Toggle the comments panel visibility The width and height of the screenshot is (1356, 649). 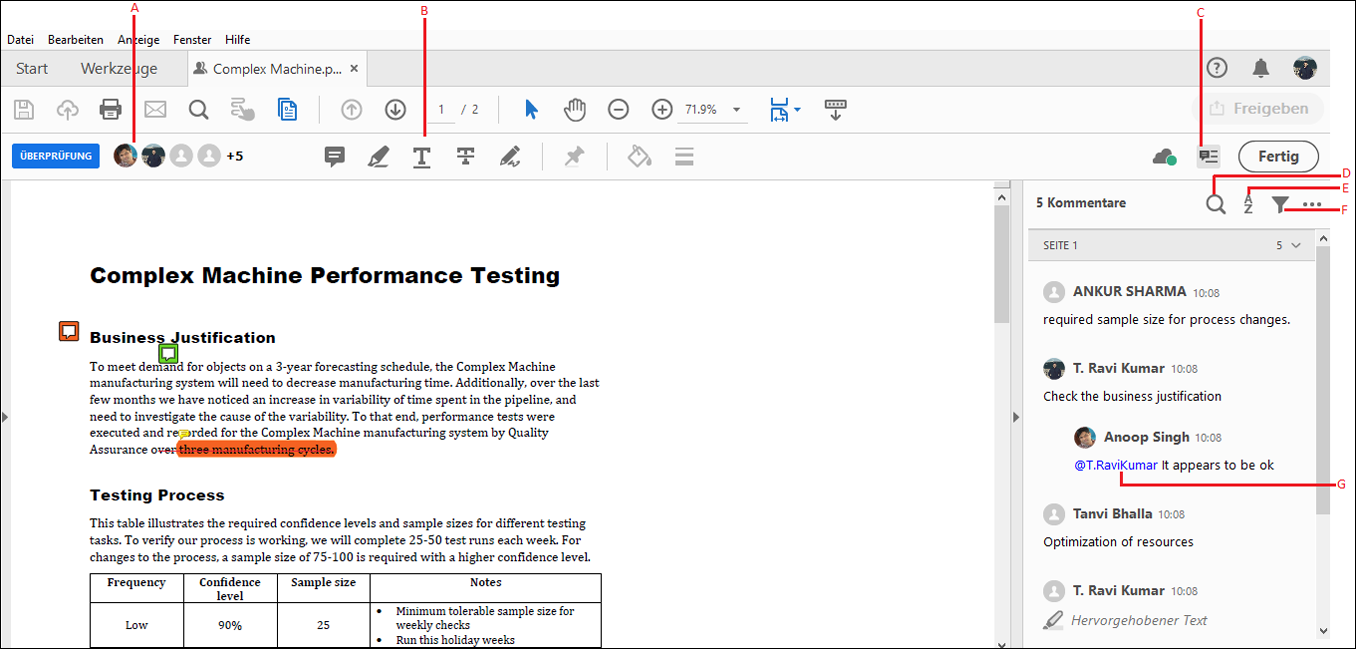tap(1208, 156)
